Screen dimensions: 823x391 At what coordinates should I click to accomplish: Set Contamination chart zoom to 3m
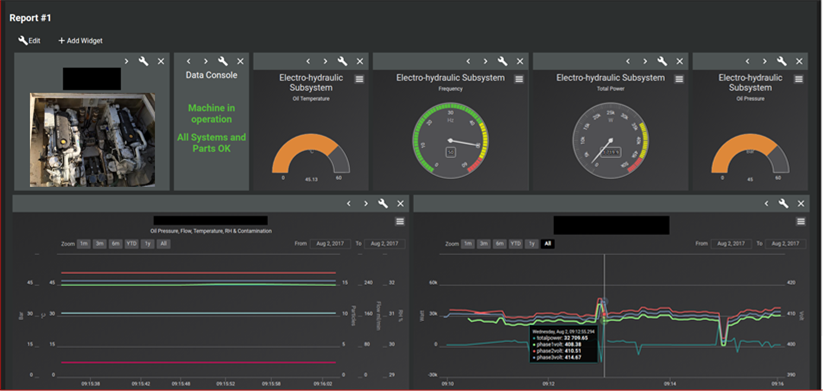[100, 244]
